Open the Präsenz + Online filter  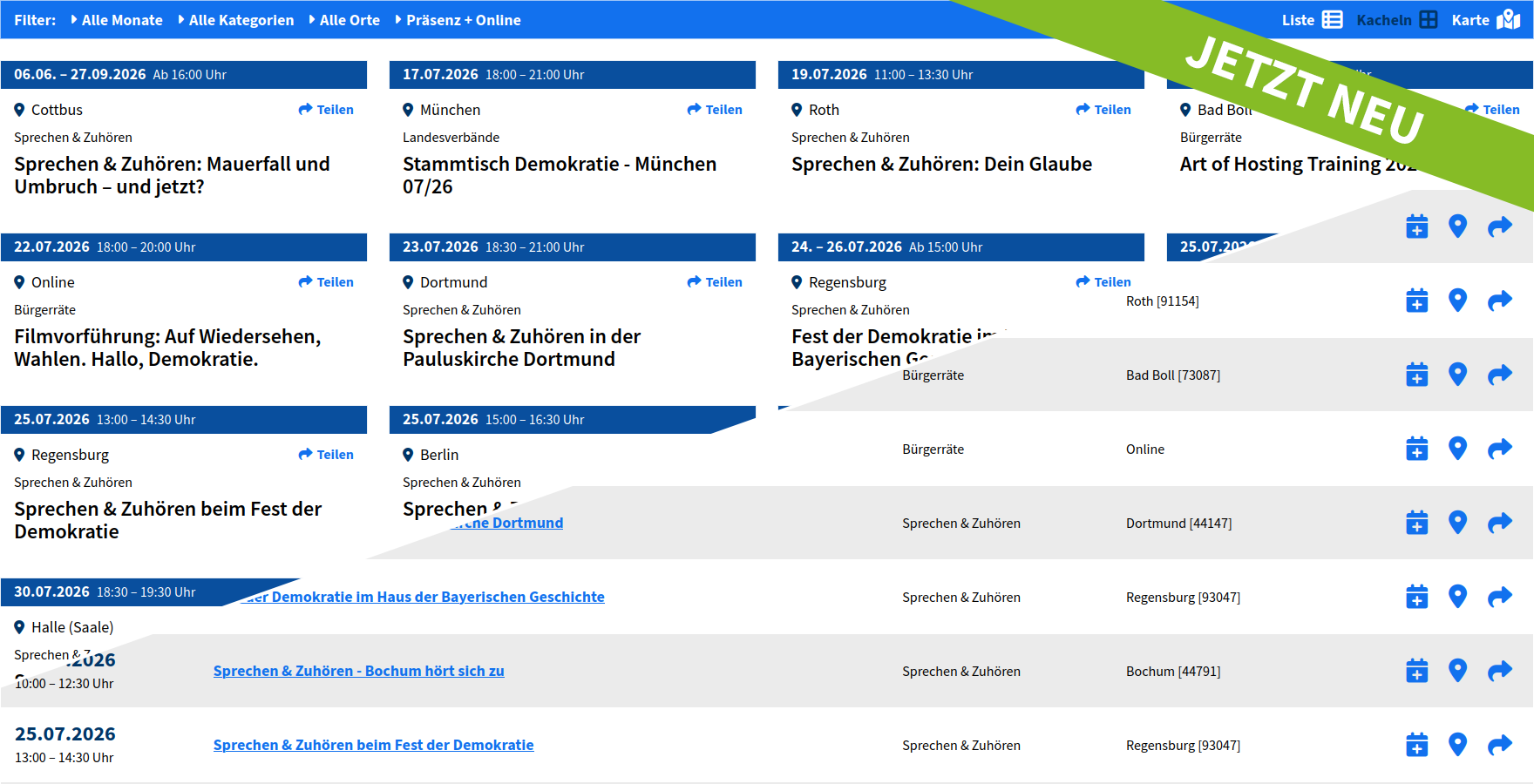coord(458,20)
